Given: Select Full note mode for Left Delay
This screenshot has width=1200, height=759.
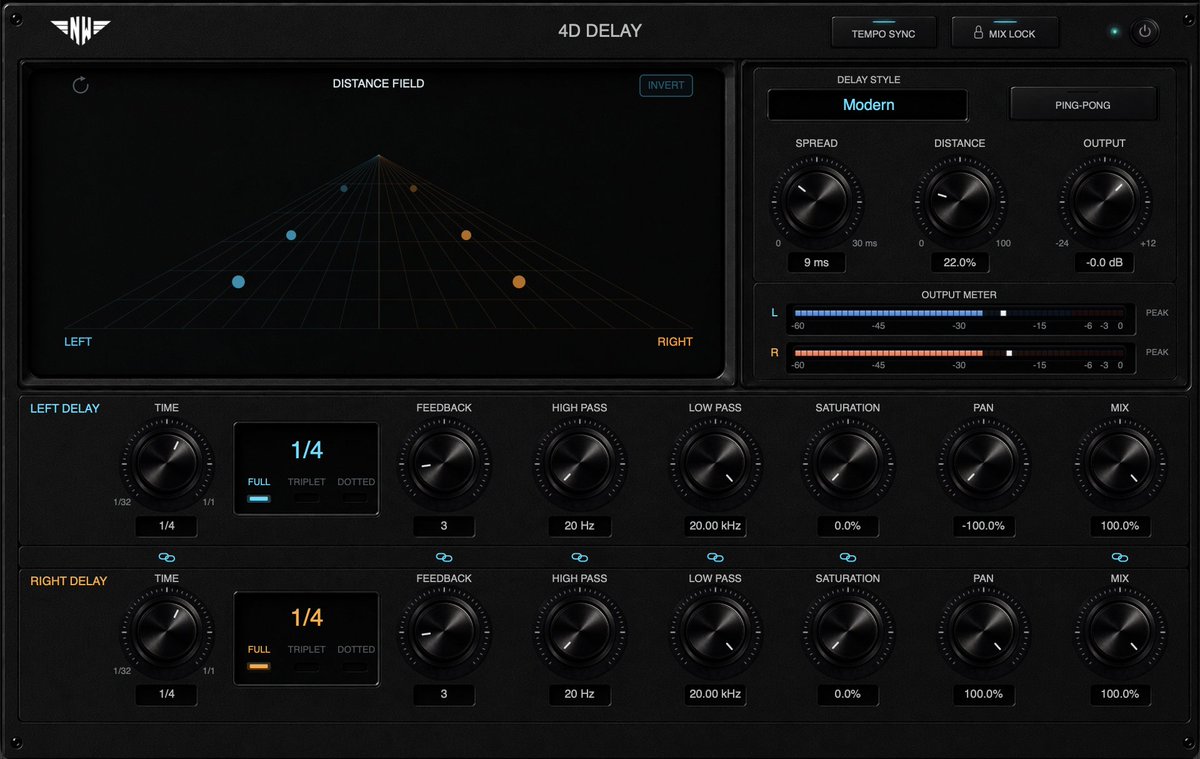Looking at the screenshot, I should pyautogui.click(x=259, y=489).
